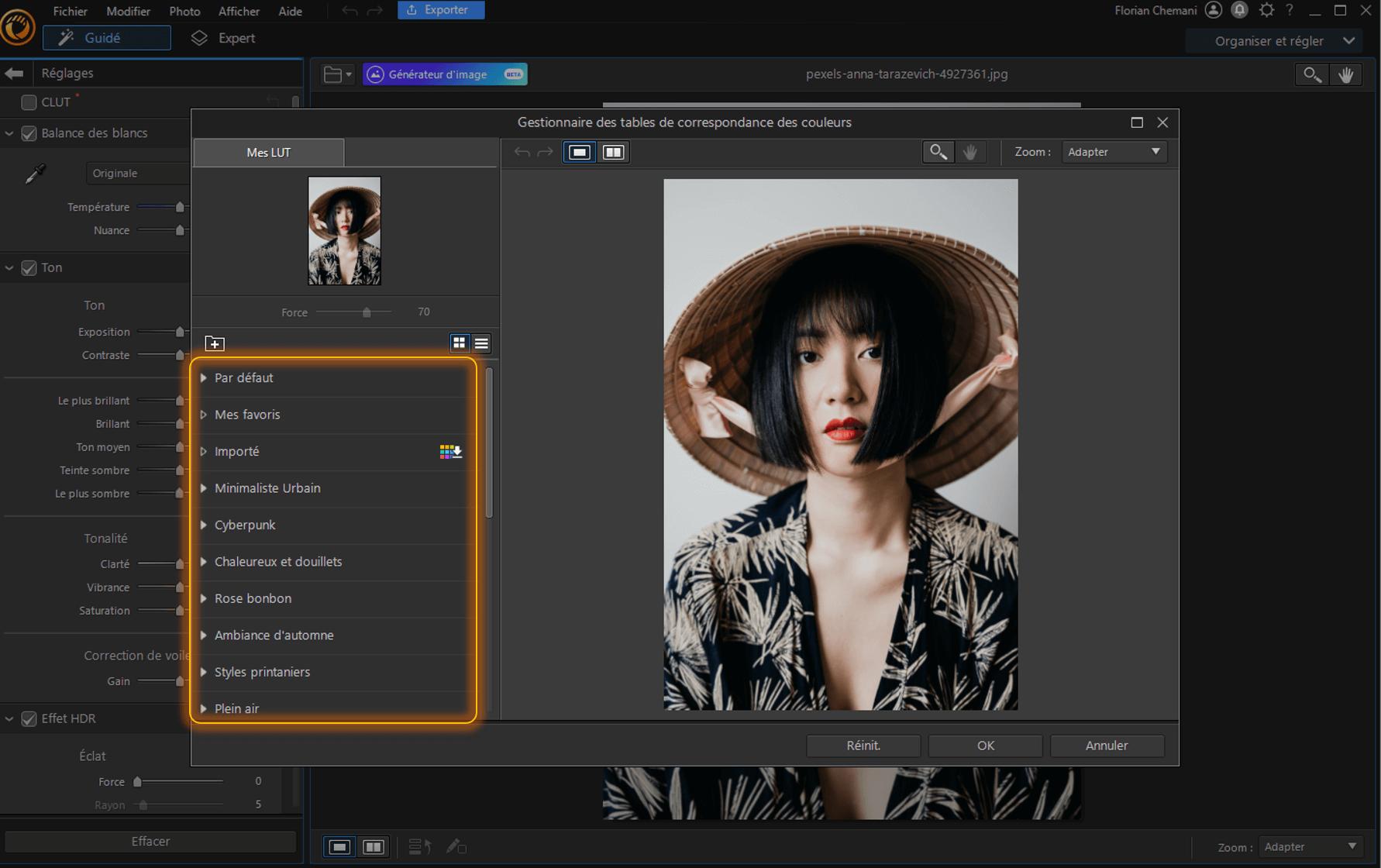This screenshot has width=1381, height=868.
Task: Switch to the Expert mode tab
Action: (223, 38)
